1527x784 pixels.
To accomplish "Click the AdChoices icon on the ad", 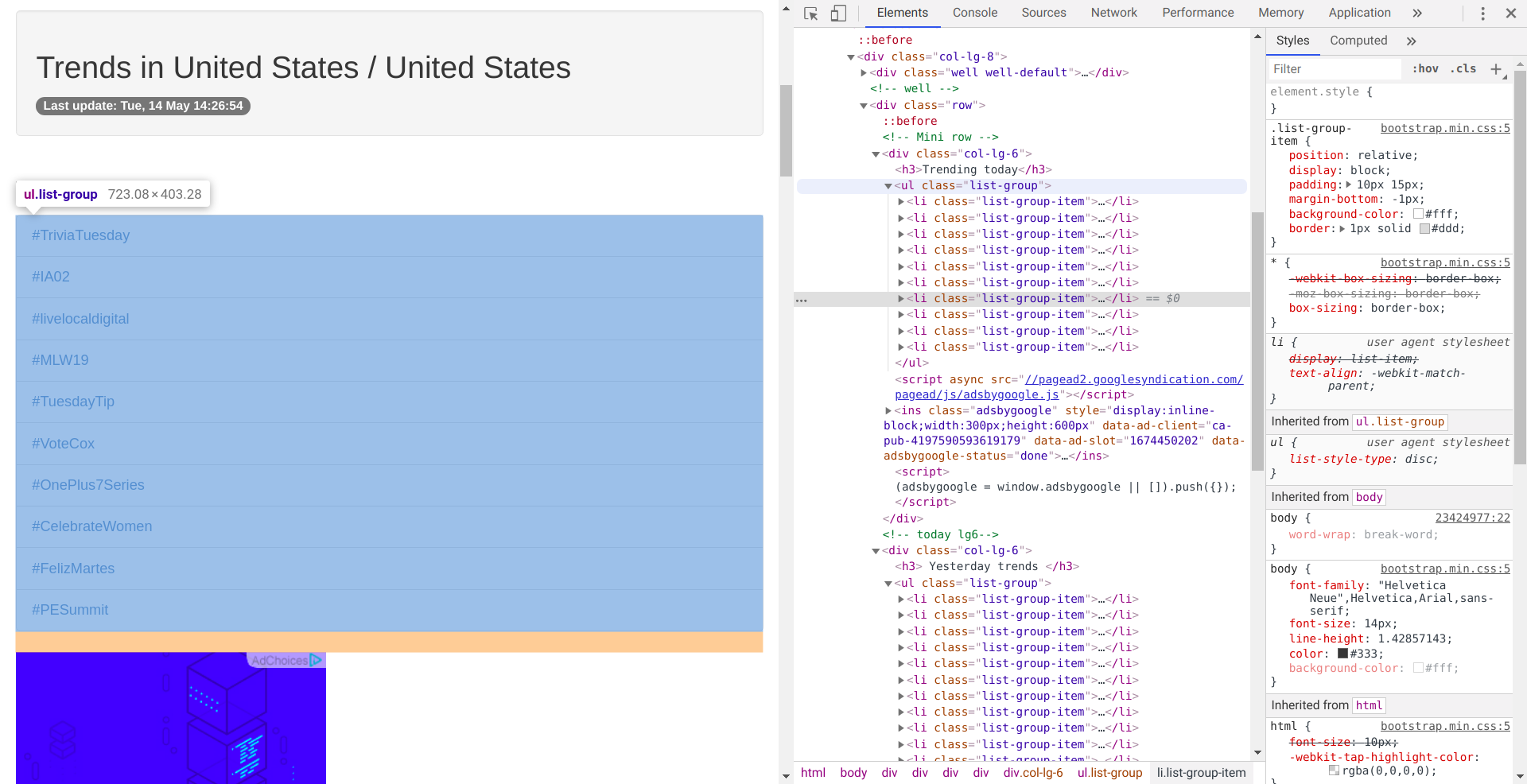I will 316,660.
